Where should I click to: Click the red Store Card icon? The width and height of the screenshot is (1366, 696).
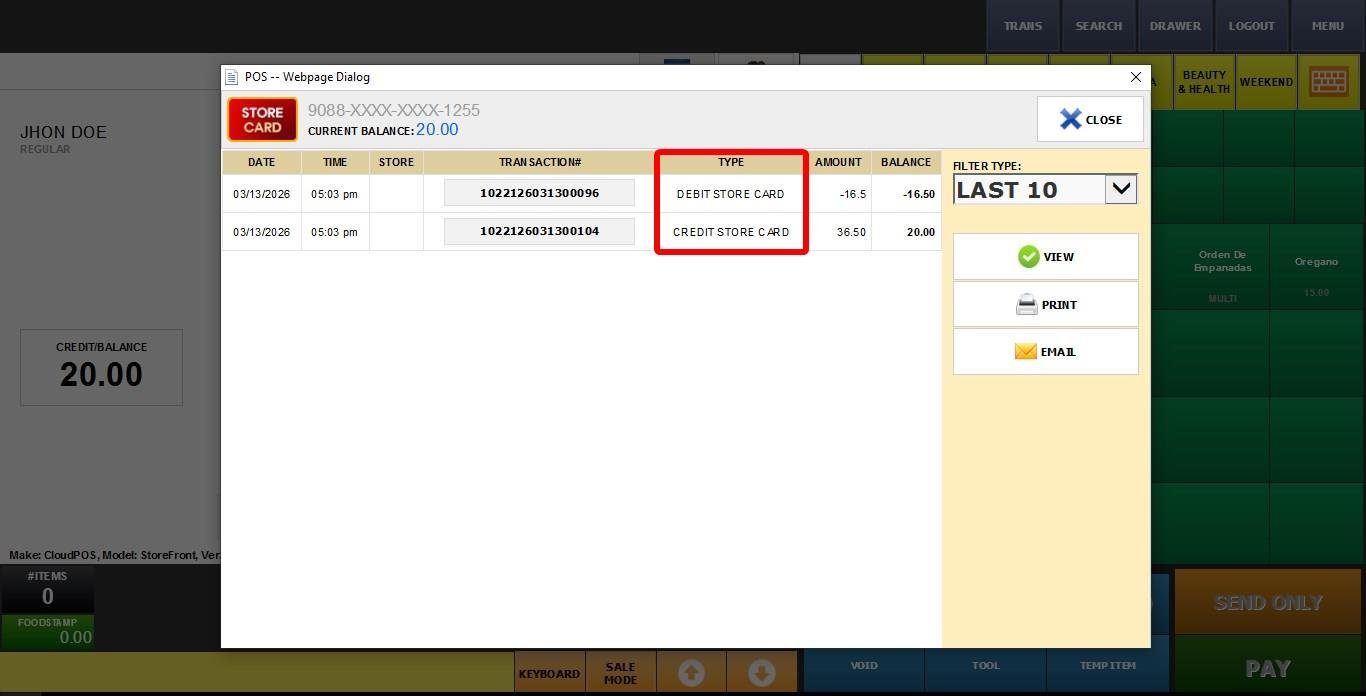click(x=262, y=120)
